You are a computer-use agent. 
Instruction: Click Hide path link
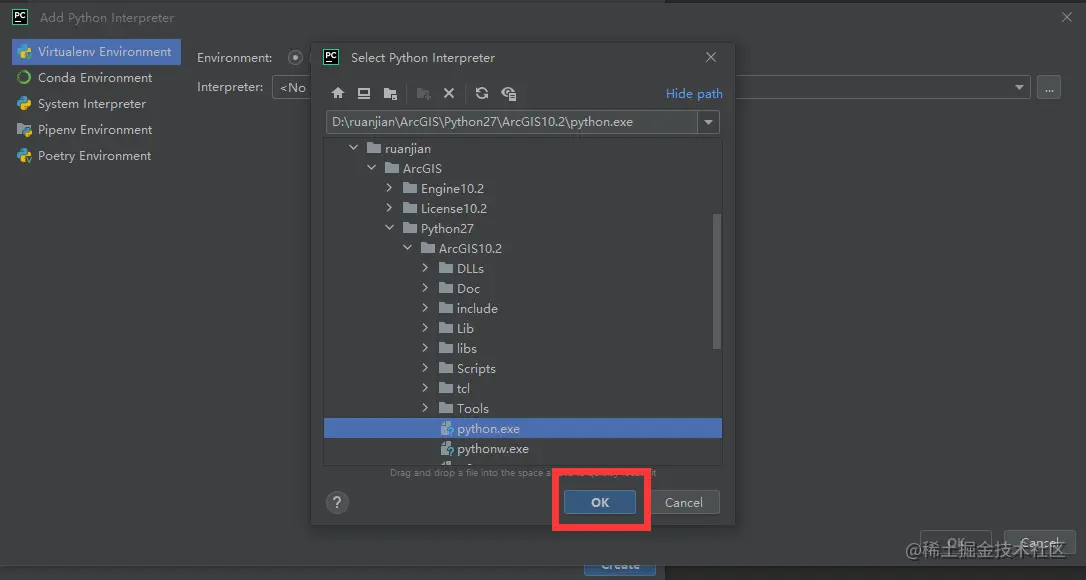pyautogui.click(x=694, y=94)
